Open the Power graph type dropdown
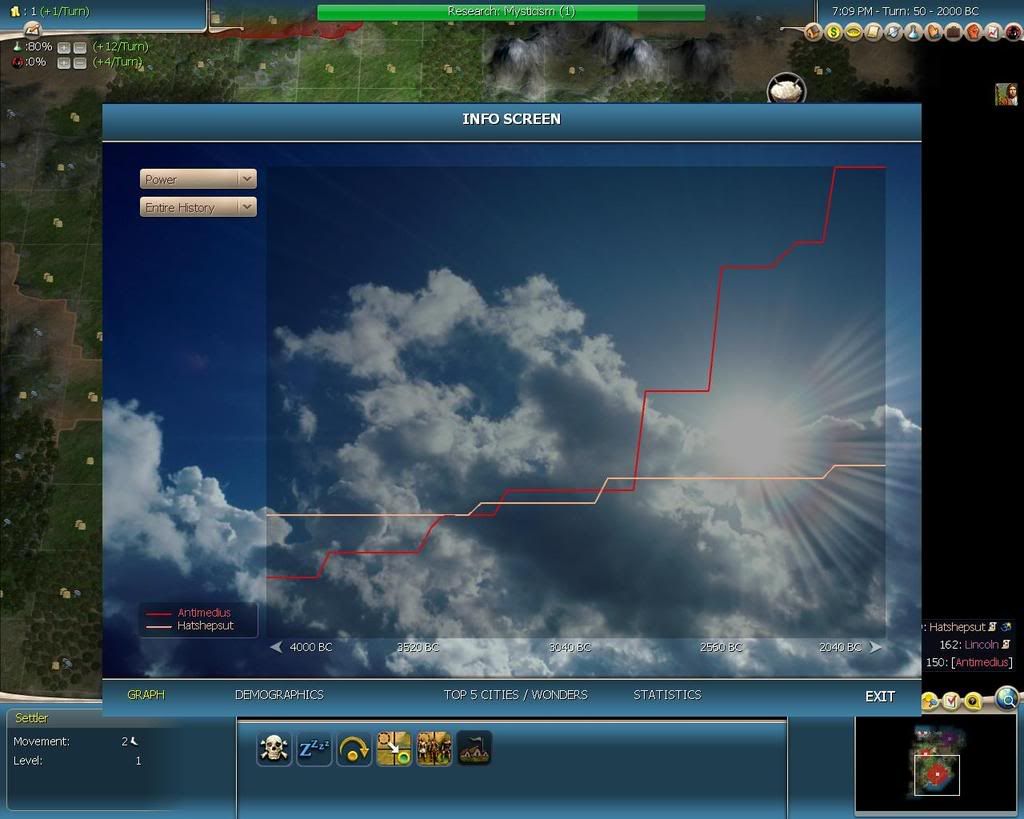 pos(199,179)
